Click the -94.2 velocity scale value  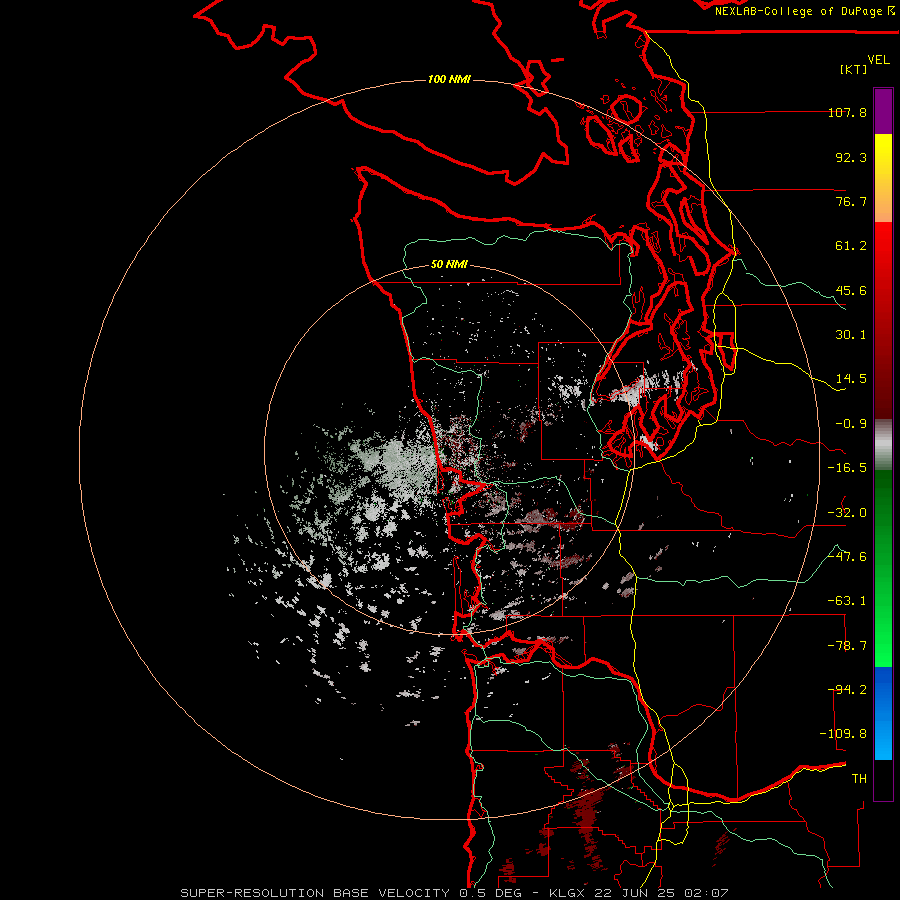pos(847,690)
